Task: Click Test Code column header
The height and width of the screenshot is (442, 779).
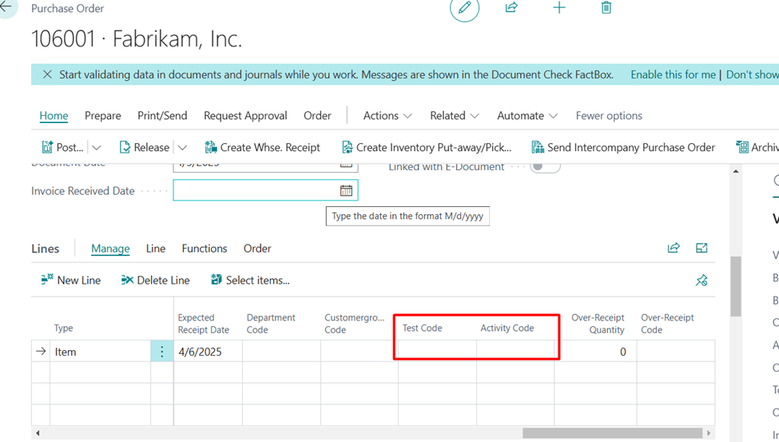Action: tap(422, 328)
